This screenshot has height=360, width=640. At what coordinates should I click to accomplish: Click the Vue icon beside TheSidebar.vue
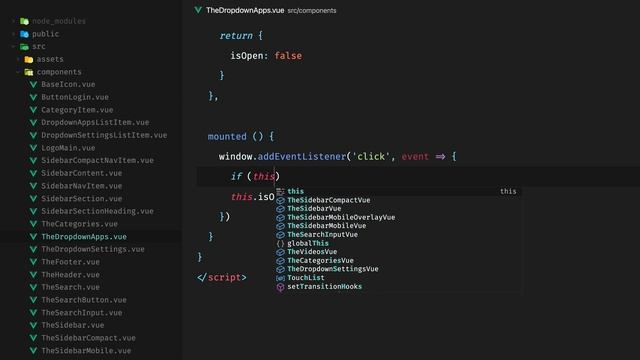tap(33, 325)
